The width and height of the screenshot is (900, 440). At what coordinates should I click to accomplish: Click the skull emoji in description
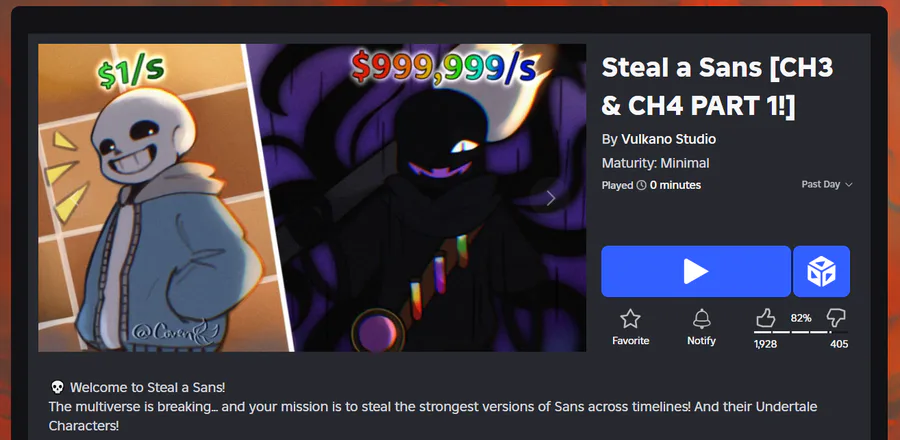pyautogui.click(x=57, y=388)
